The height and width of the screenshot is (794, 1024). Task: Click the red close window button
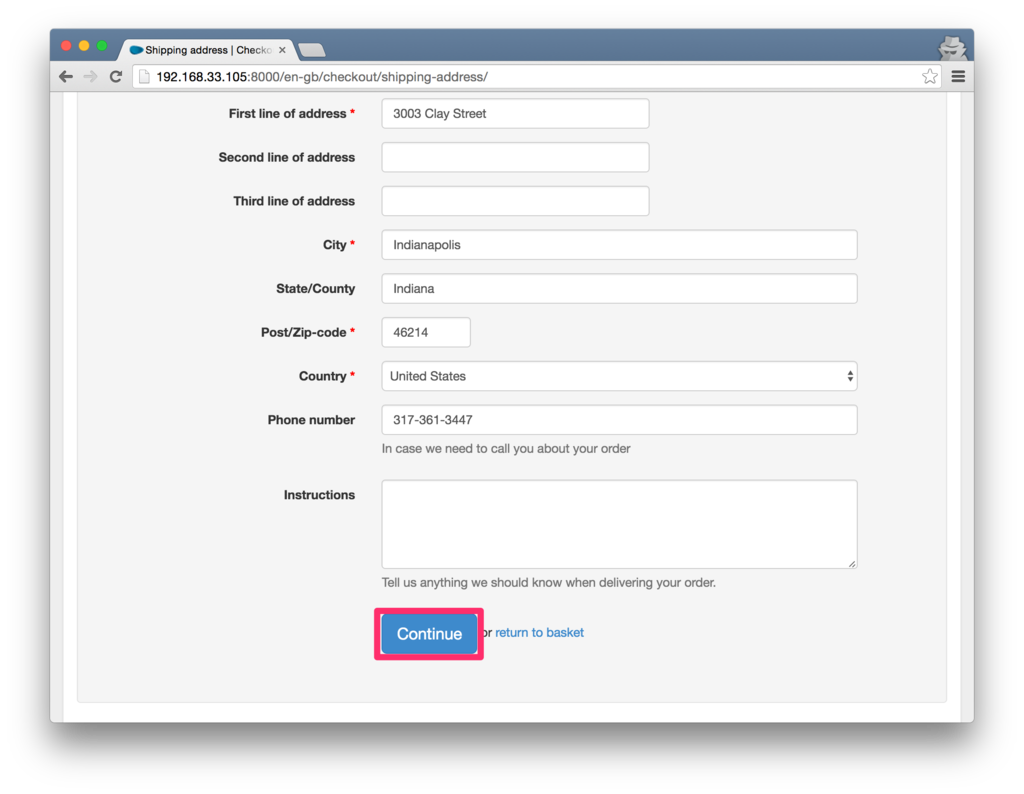coord(66,46)
